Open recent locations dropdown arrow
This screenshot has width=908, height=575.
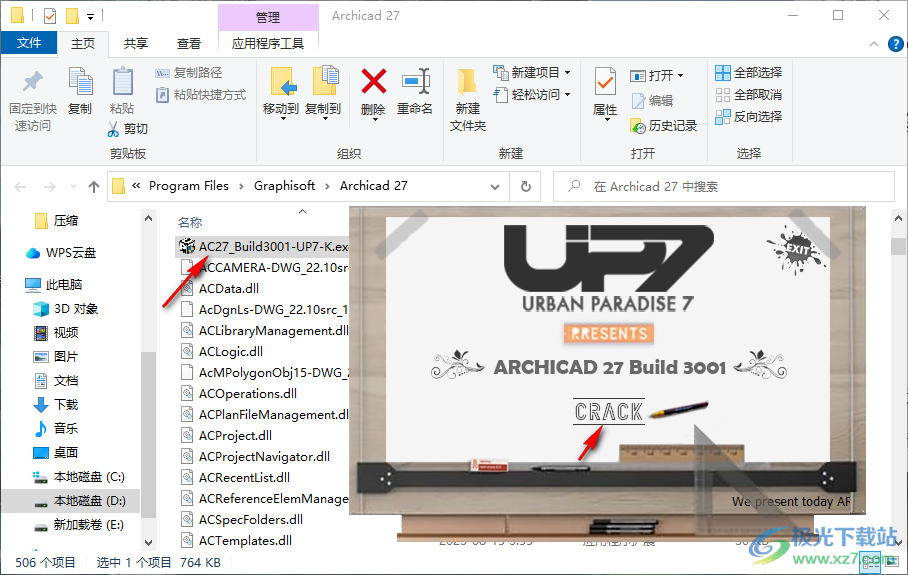73,186
